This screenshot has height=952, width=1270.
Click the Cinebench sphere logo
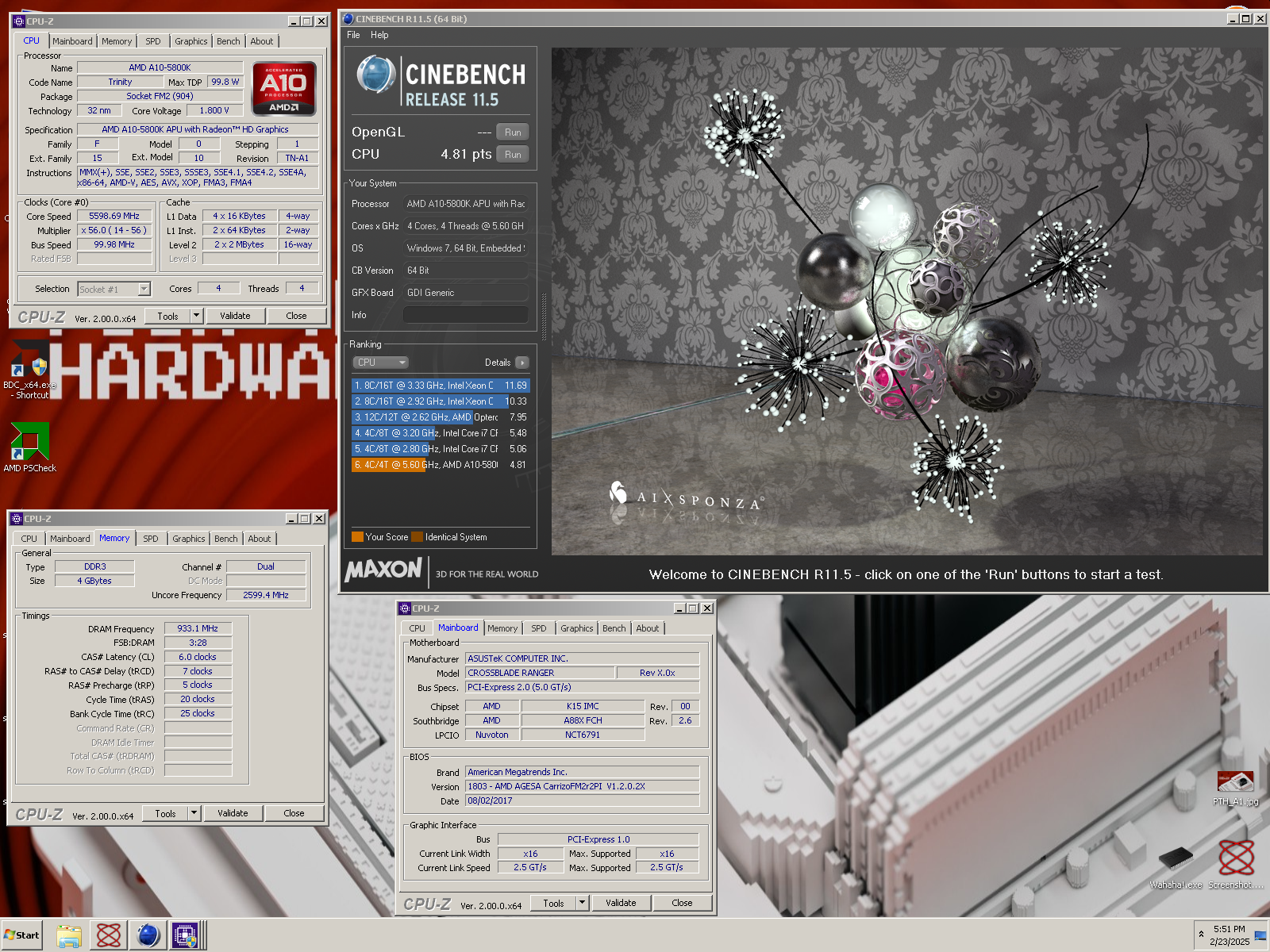(x=375, y=76)
